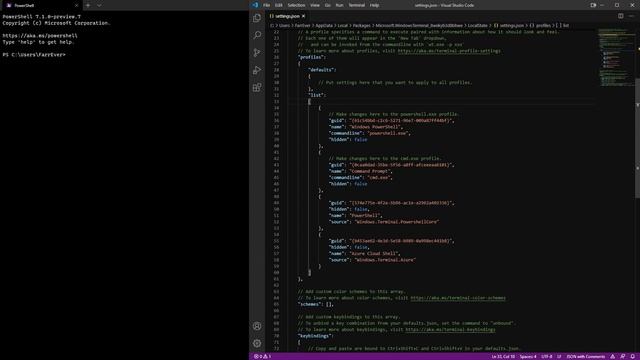The width and height of the screenshot is (640, 360).
Task: Click the "schemes" key in the editor
Action: click(x=309, y=304)
